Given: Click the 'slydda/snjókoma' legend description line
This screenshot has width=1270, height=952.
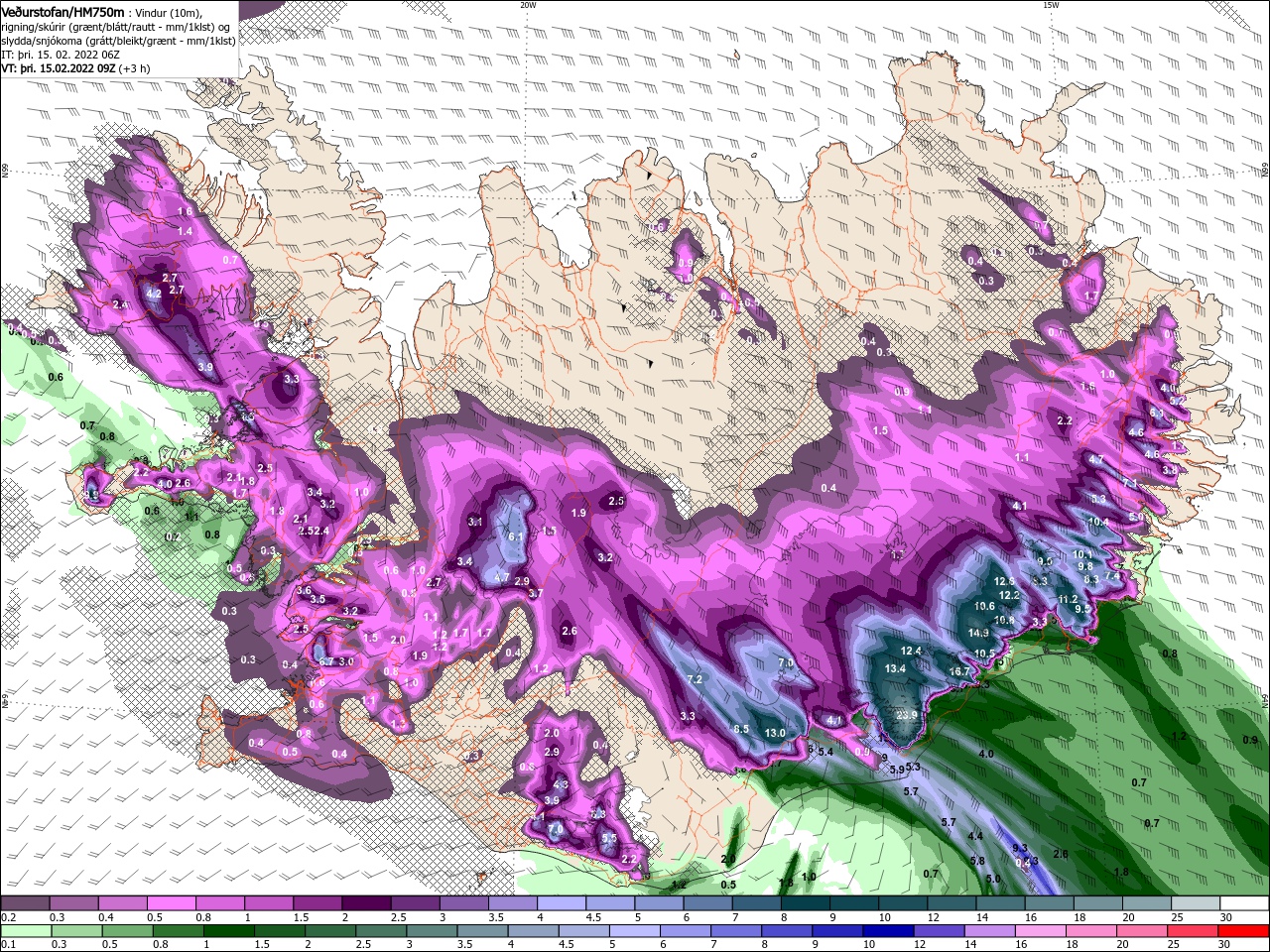Looking at the screenshot, I should 118,41.
